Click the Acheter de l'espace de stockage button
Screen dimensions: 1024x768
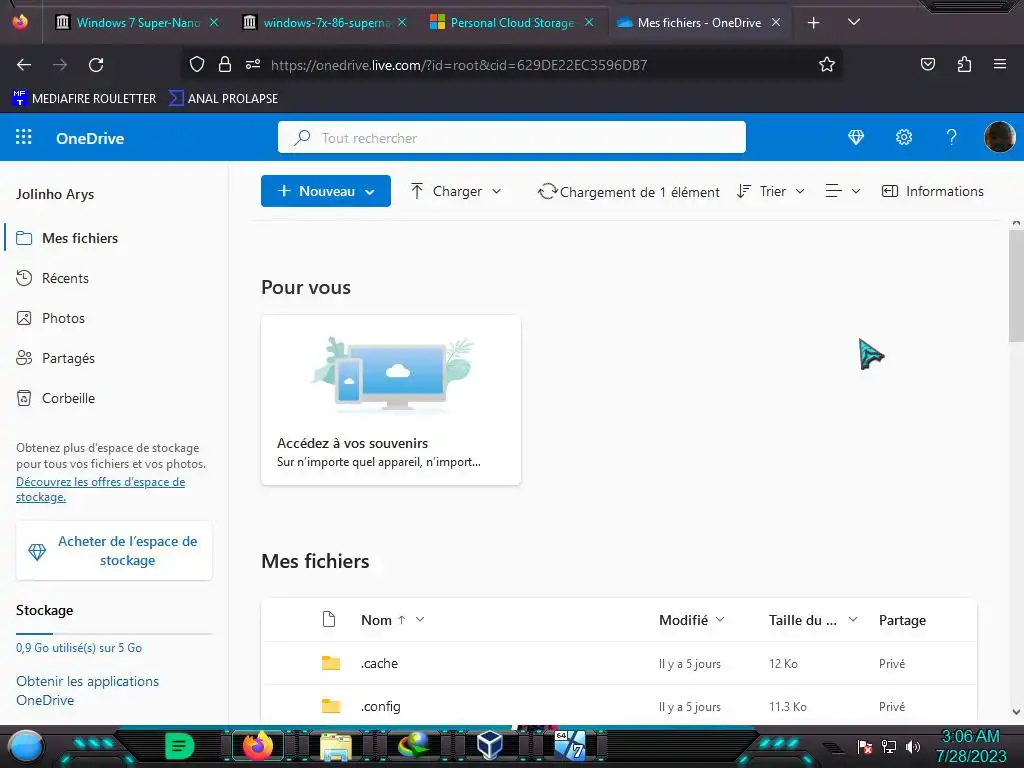coord(114,551)
